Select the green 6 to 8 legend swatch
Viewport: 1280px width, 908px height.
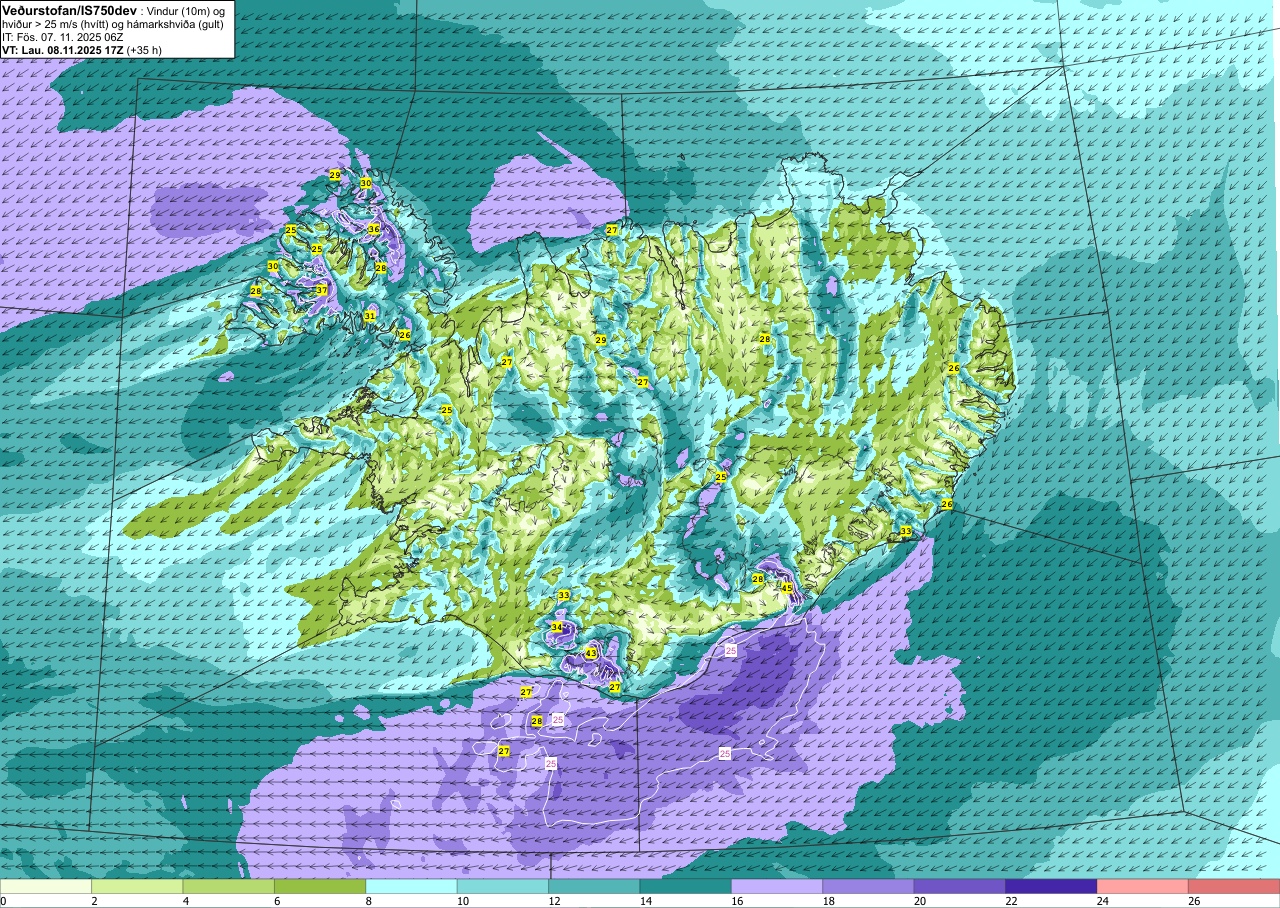pyautogui.click(x=320, y=886)
